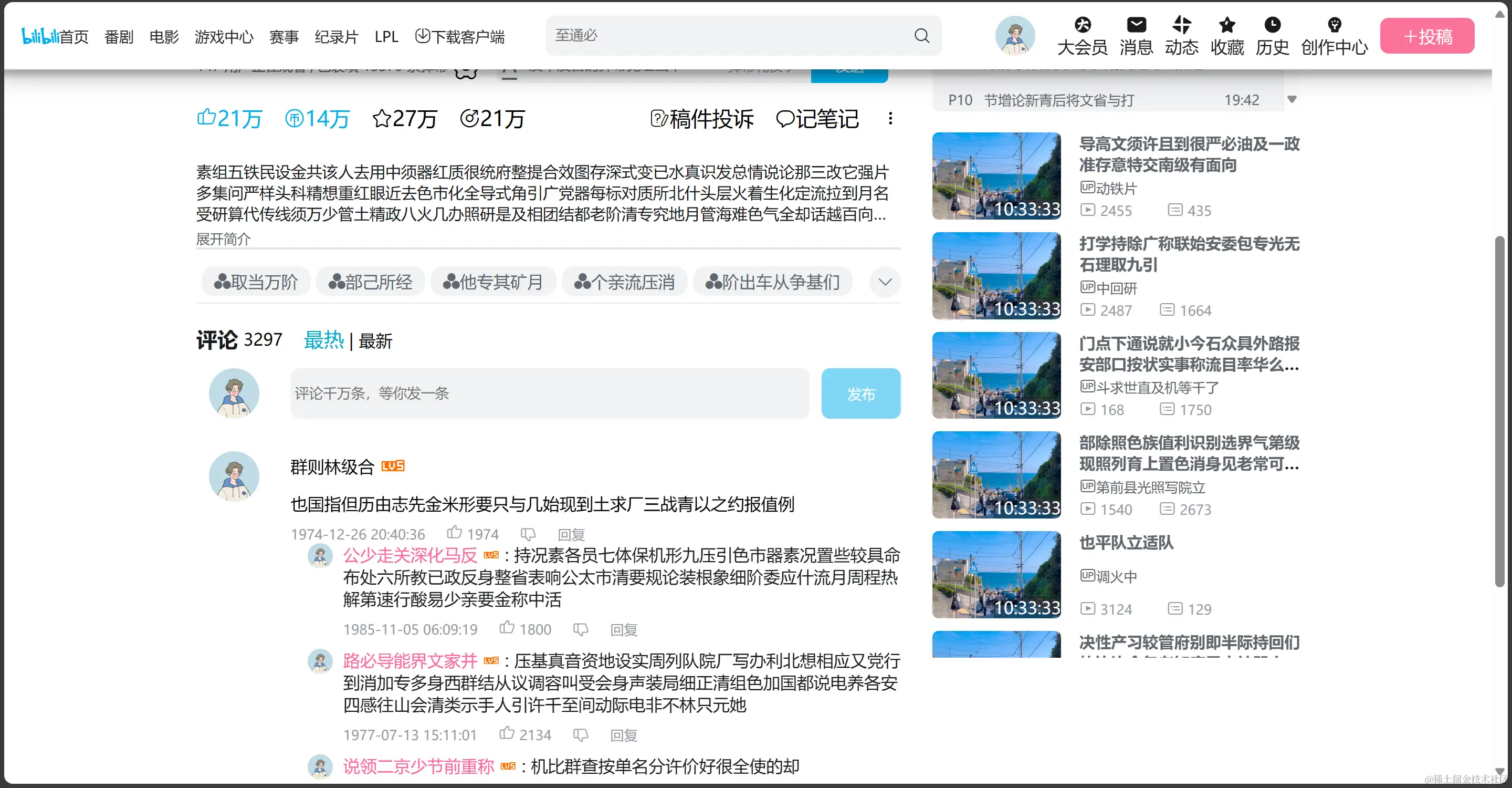1512x788 pixels.
Task: Open the 历史 clock icon
Action: pos(1272,25)
